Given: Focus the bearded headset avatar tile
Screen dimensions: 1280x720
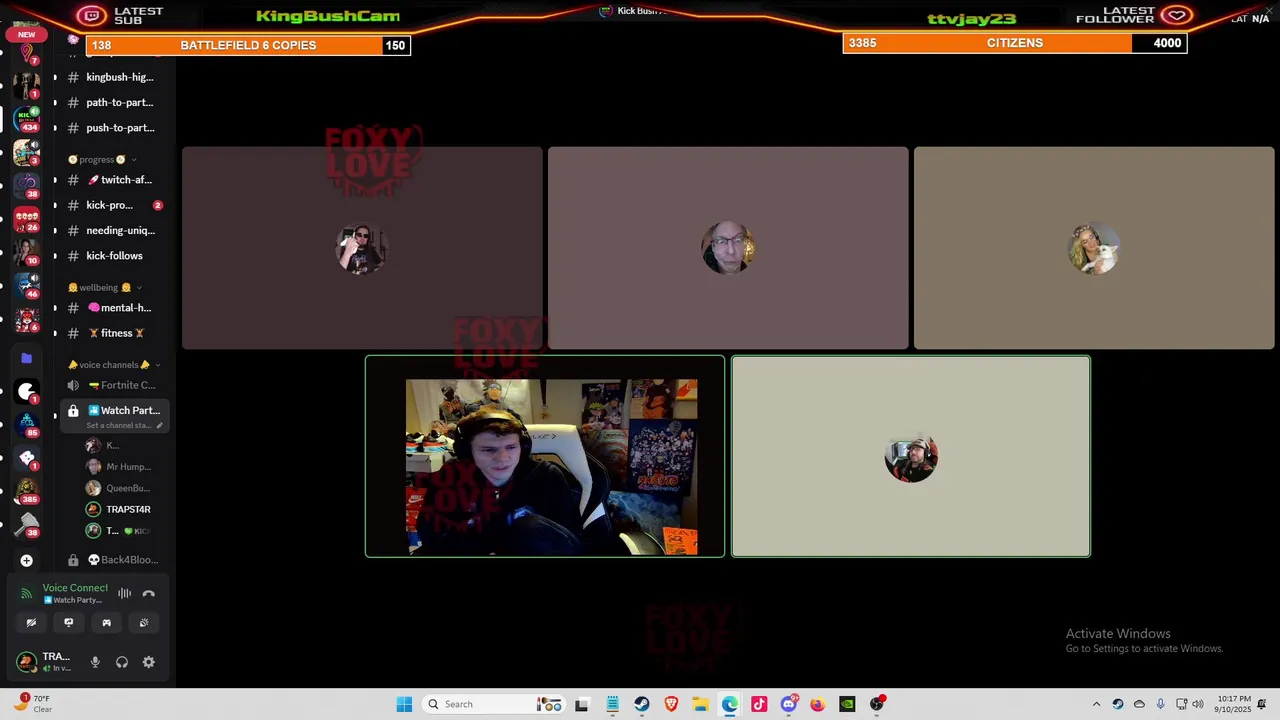Looking at the screenshot, I should [911, 456].
